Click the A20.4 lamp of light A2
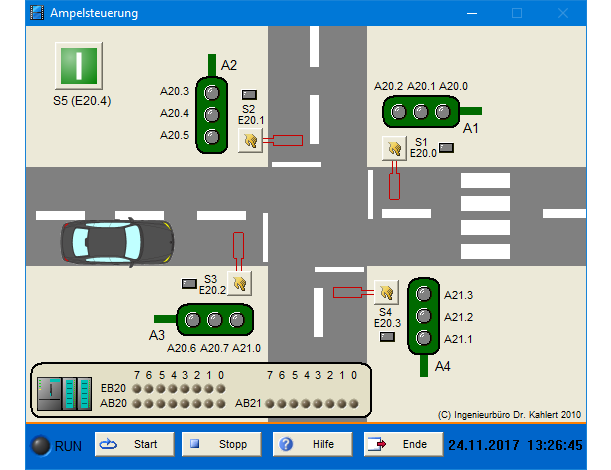The image size is (611, 470). pos(212,115)
